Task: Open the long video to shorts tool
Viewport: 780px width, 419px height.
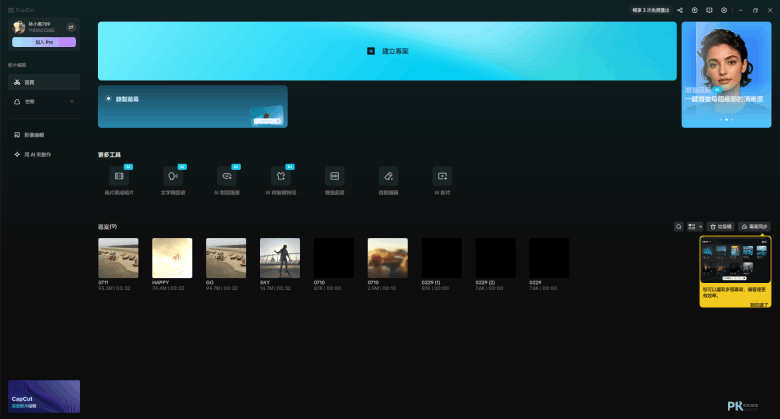Action: tap(119, 176)
